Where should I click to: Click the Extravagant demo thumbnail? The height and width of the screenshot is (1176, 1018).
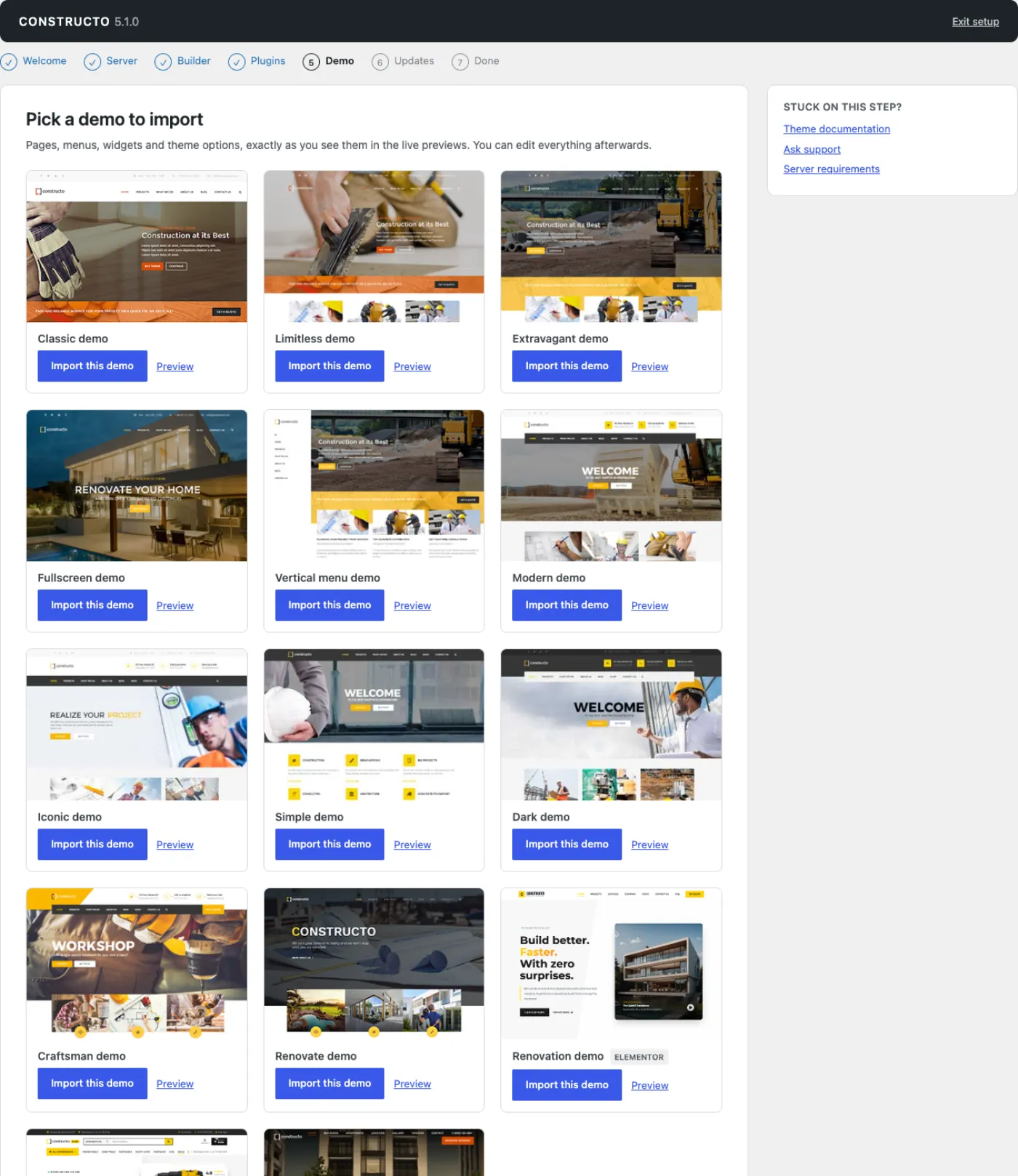click(611, 246)
